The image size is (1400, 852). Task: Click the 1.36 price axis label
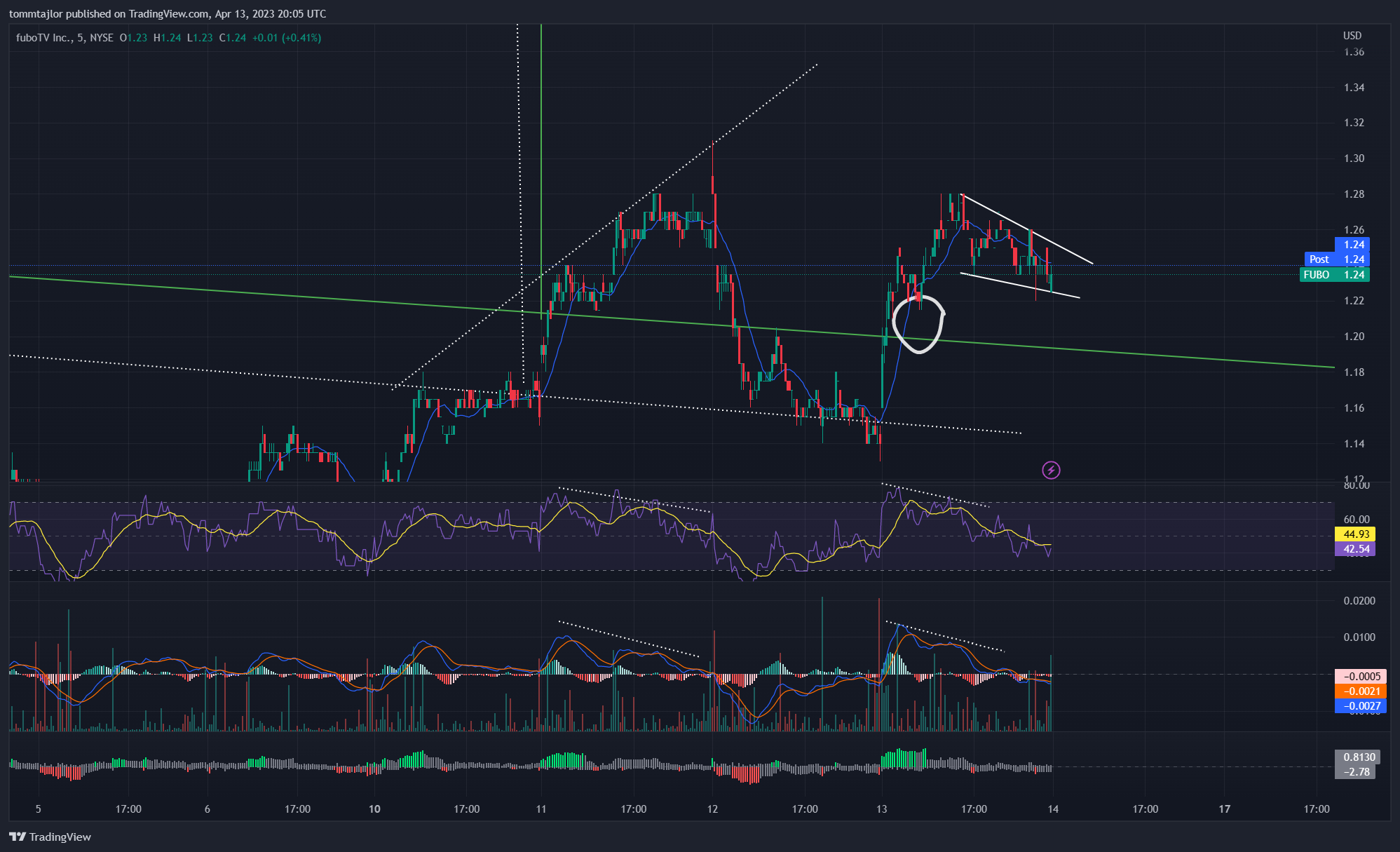point(1354,52)
